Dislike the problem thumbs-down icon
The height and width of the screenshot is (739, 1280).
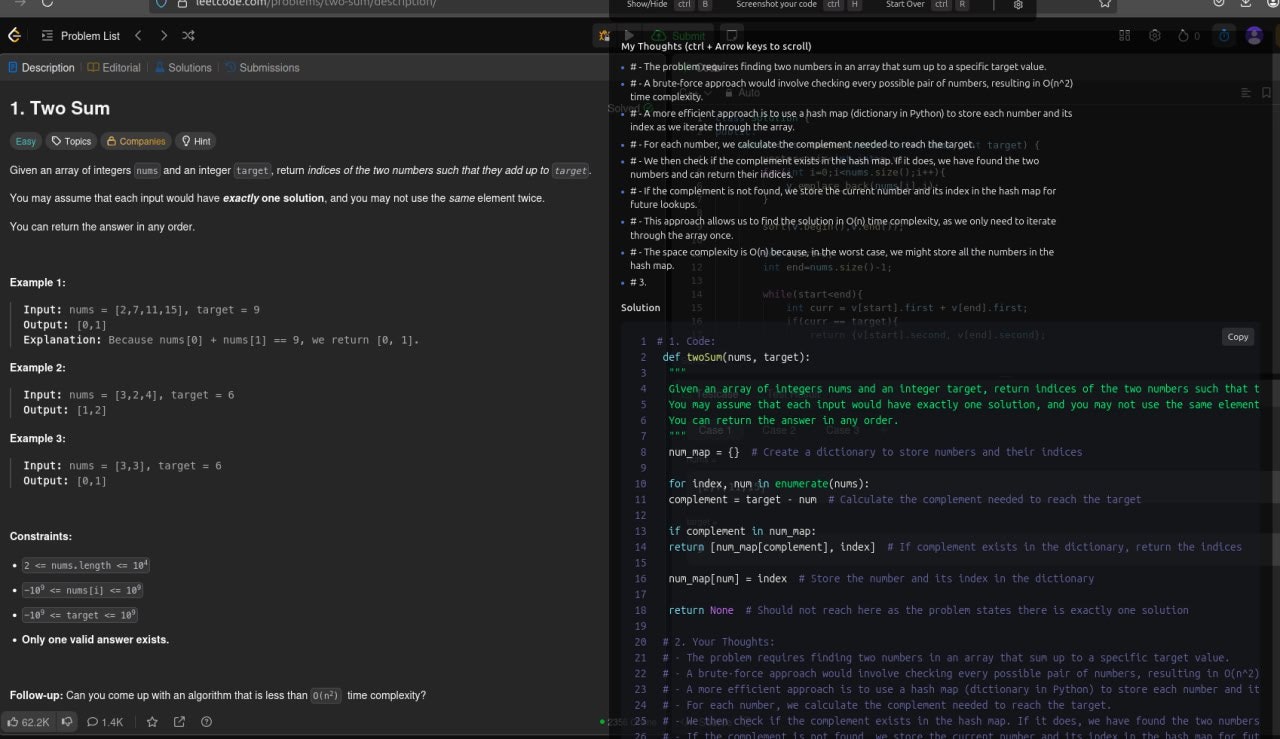(x=68, y=722)
